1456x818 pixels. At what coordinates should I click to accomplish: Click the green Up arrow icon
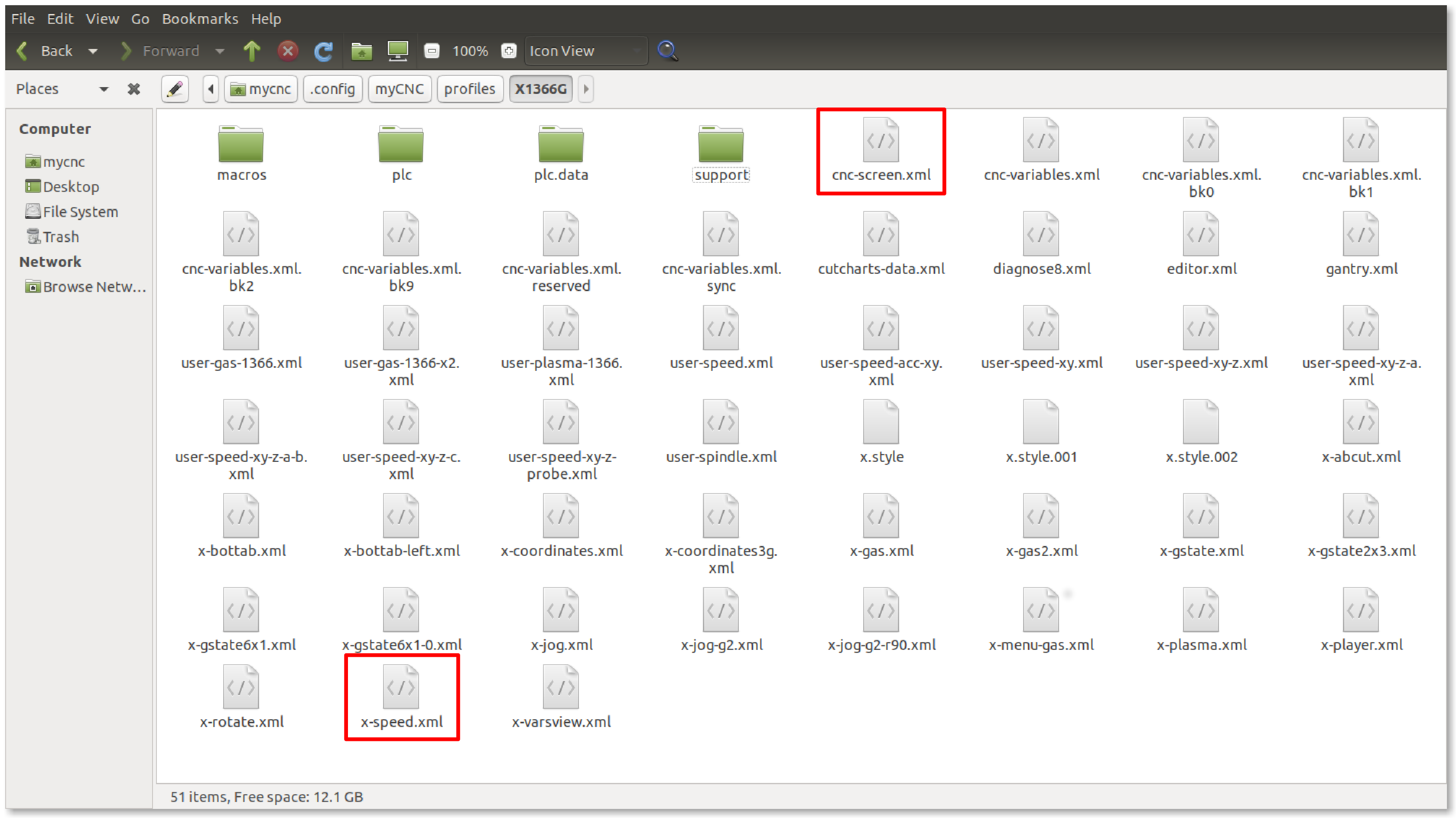click(252, 51)
